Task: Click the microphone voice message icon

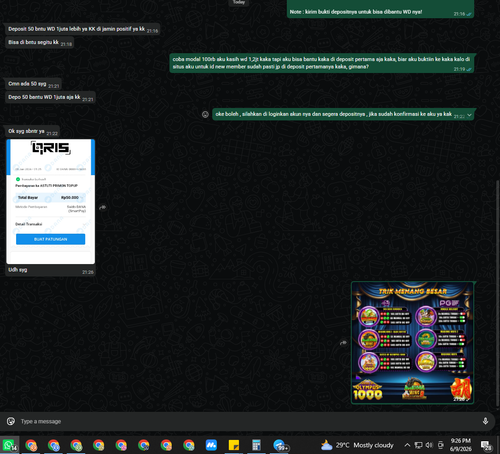Action: point(485,421)
